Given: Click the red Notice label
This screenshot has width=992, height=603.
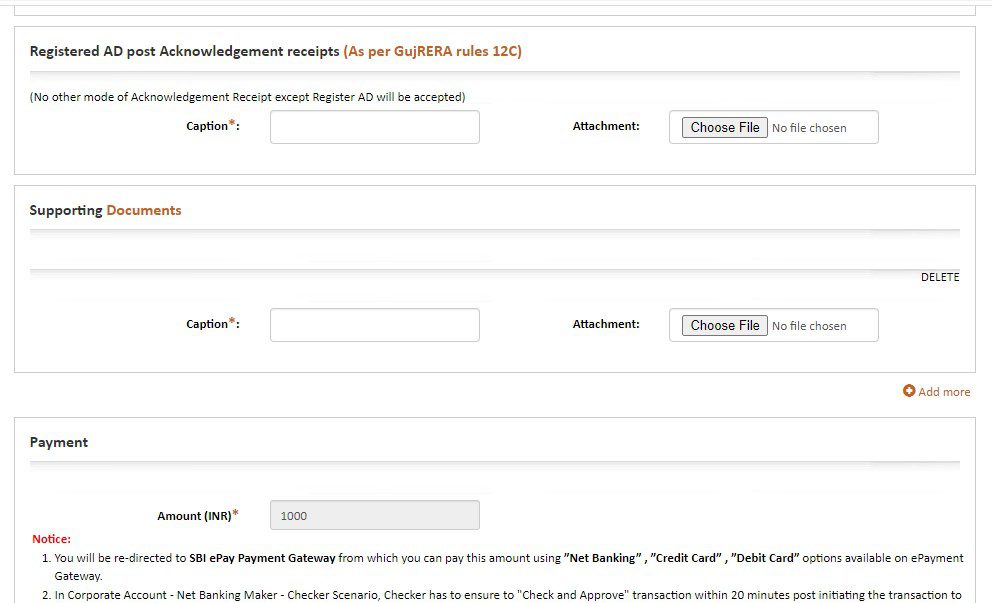Looking at the screenshot, I should [51, 539].
